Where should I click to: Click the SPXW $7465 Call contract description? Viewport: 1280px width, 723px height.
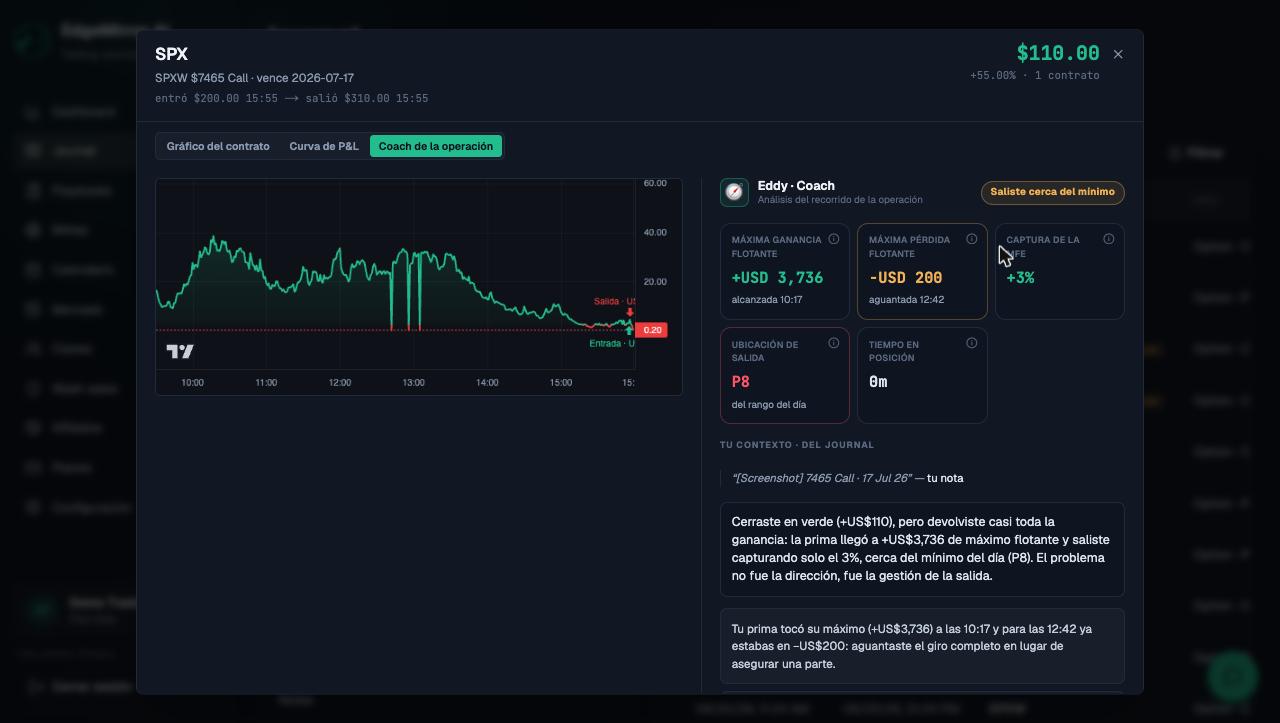point(254,78)
